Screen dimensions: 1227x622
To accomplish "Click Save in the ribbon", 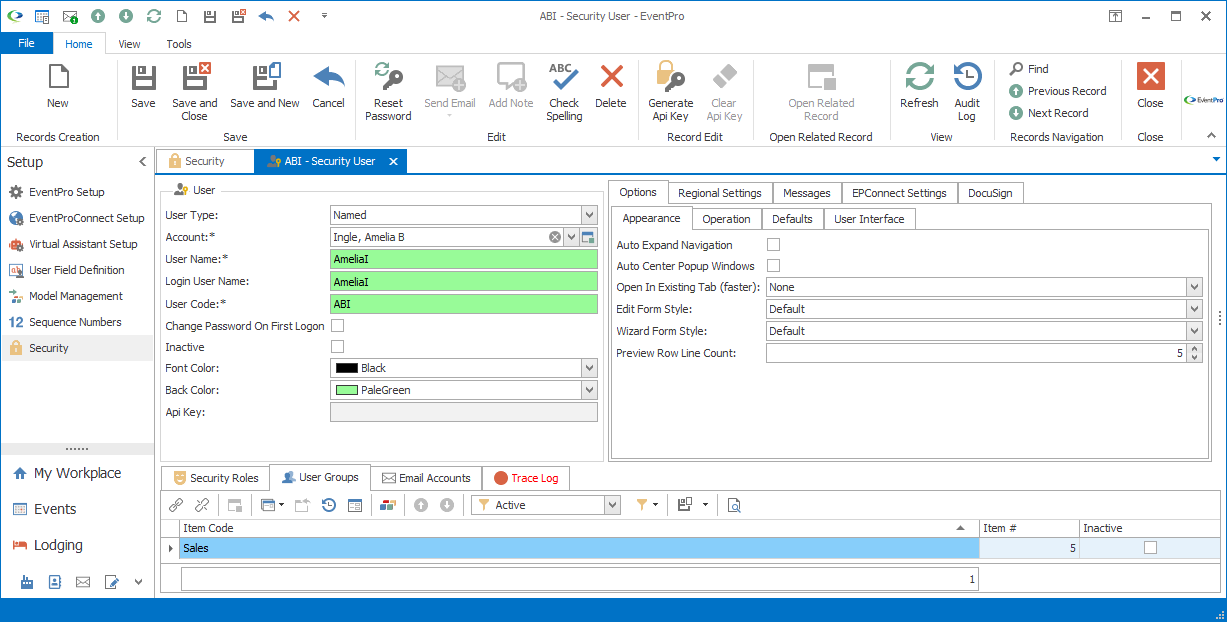I will click(143, 86).
